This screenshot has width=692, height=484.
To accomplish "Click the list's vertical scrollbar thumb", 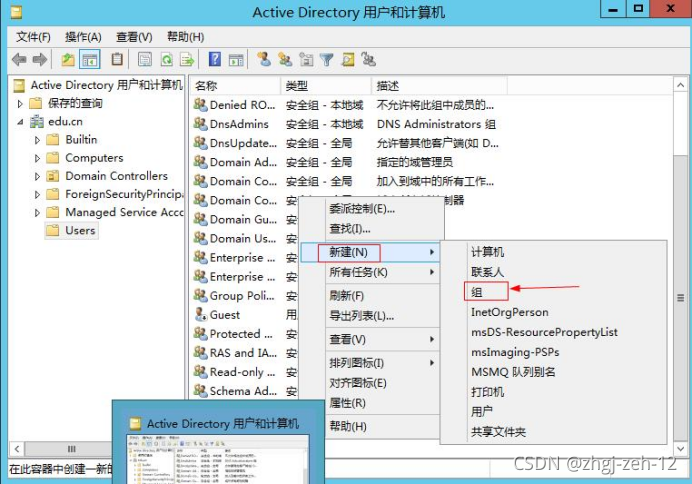I will 681,298.
